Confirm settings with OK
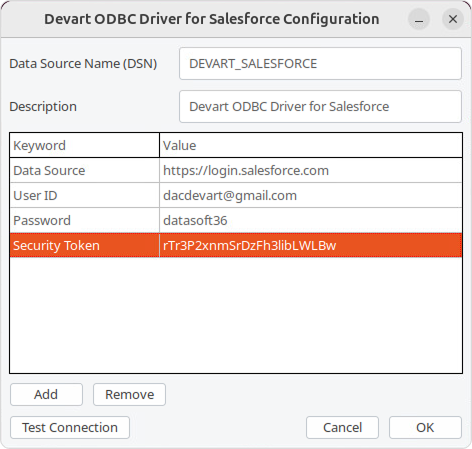The image size is (472, 449). pyautogui.click(x=425, y=427)
